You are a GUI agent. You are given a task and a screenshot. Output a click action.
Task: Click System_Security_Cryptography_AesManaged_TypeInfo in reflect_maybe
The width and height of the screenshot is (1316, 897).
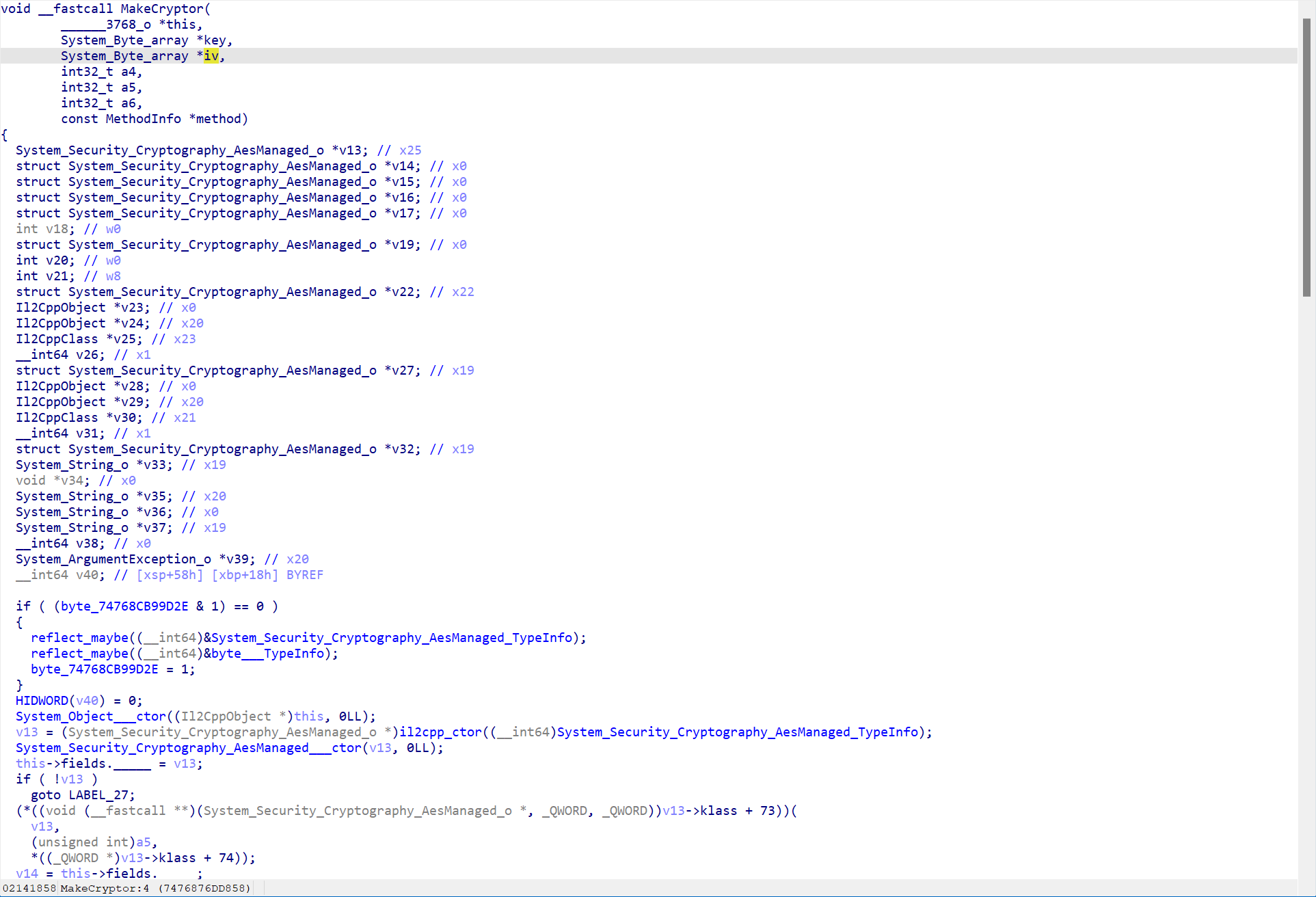(392, 638)
